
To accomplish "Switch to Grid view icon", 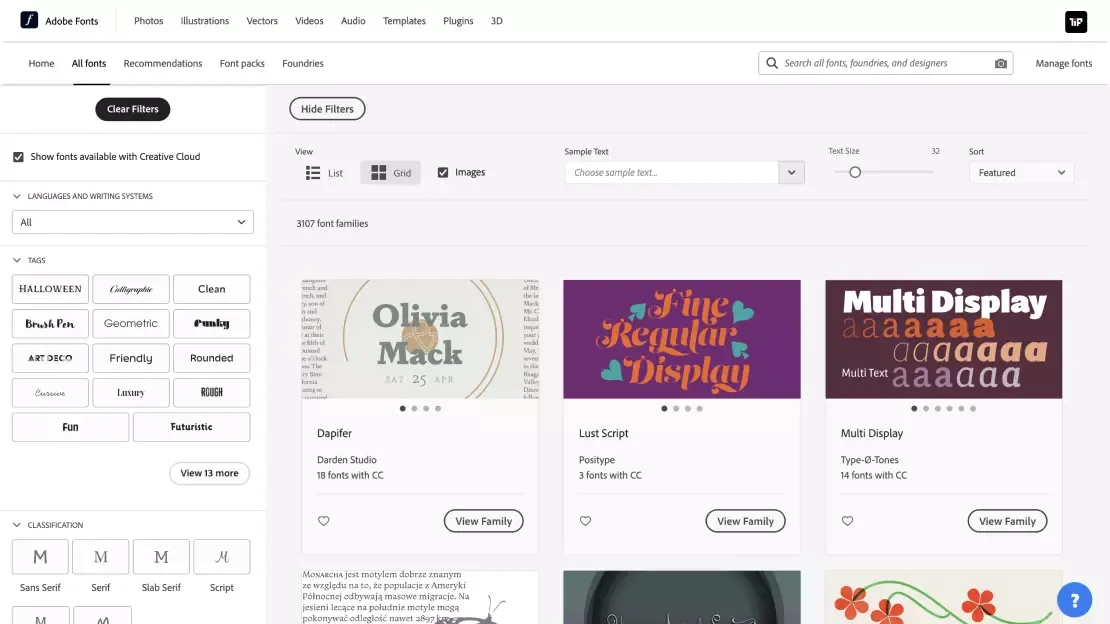I will [x=379, y=173].
